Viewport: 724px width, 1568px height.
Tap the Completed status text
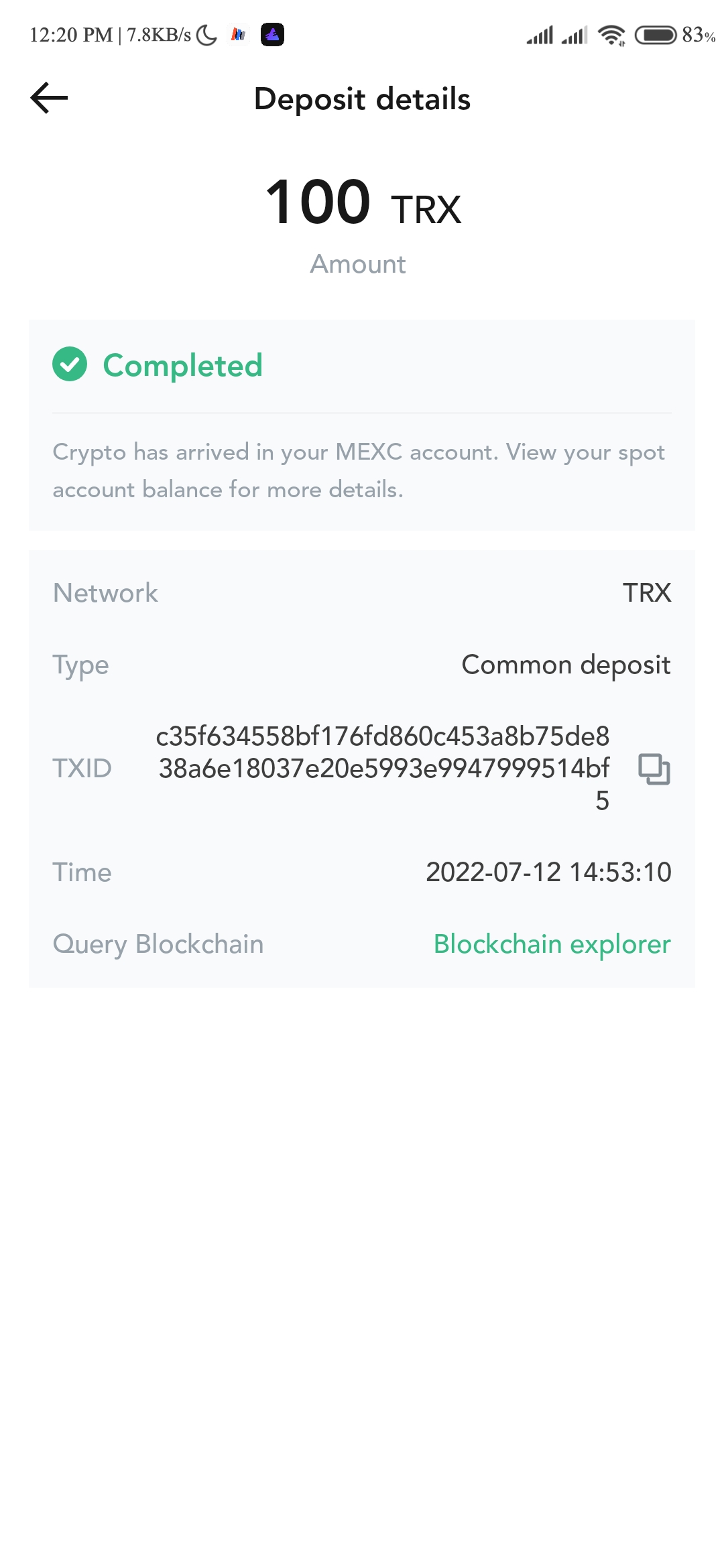(182, 366)
